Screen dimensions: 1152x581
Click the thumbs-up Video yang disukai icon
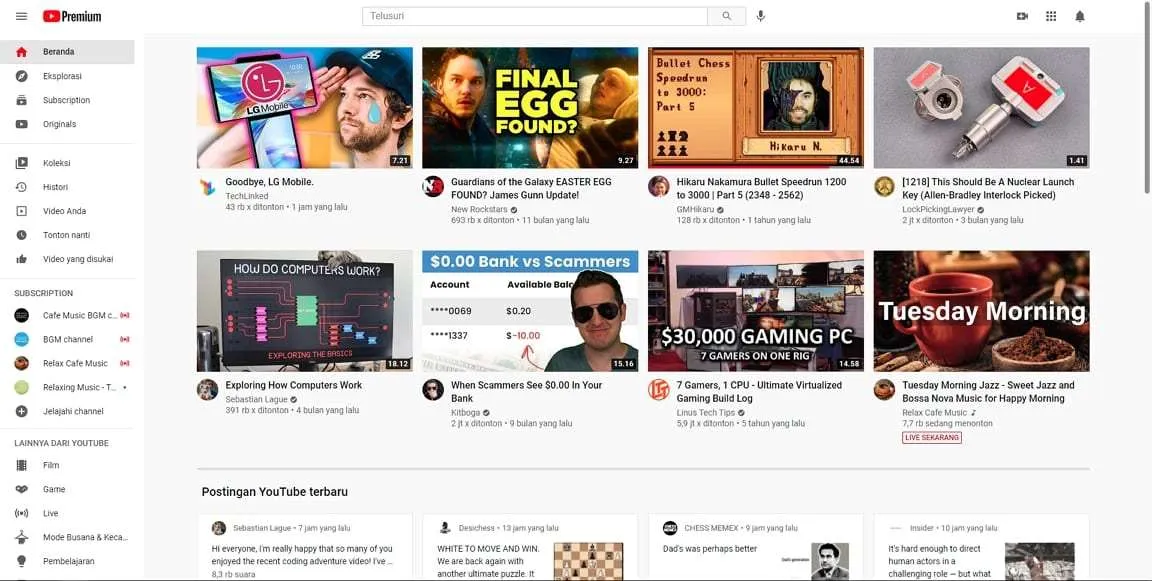click(21, 259)
